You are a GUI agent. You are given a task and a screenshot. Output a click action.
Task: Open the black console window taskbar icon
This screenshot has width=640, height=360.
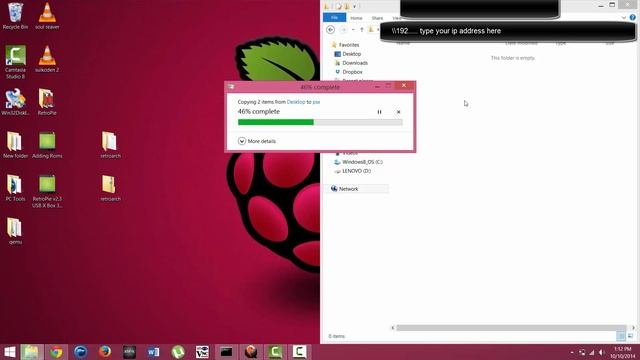[x=227, y=352]
